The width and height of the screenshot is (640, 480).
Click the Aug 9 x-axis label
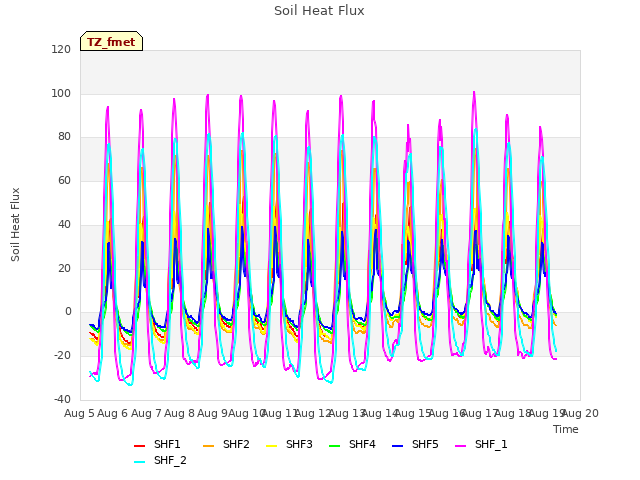213,413
